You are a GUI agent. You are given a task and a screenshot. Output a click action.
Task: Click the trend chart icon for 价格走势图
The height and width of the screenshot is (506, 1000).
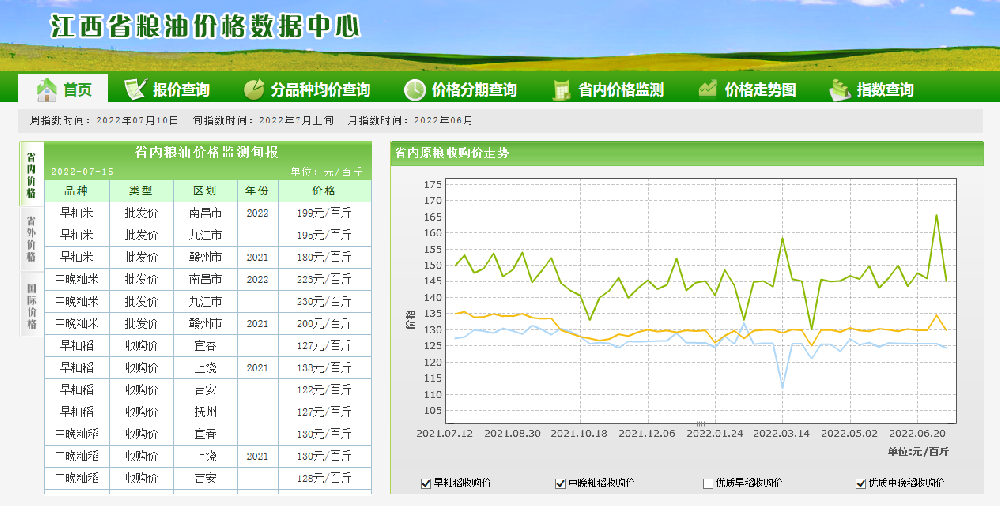pyautogui.click(x=708, y=89)
